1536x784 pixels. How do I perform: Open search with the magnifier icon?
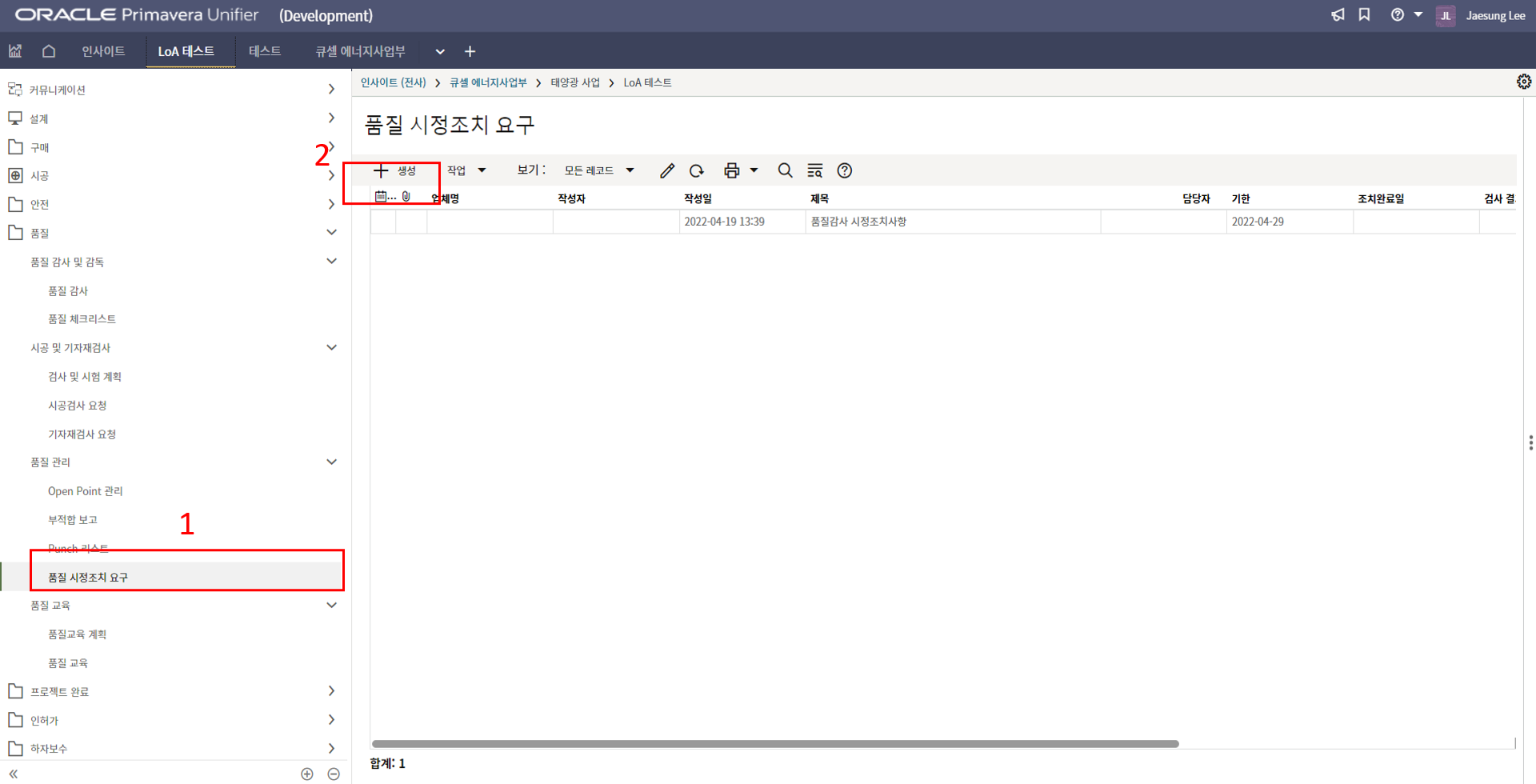786,170
